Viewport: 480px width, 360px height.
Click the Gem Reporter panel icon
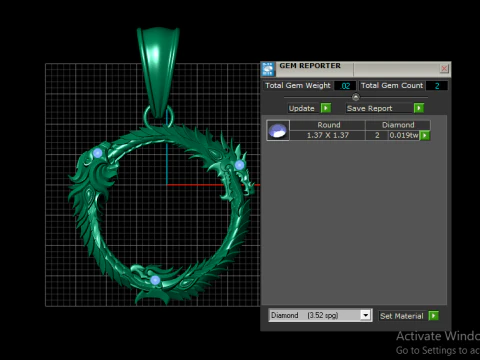(268, 69)
